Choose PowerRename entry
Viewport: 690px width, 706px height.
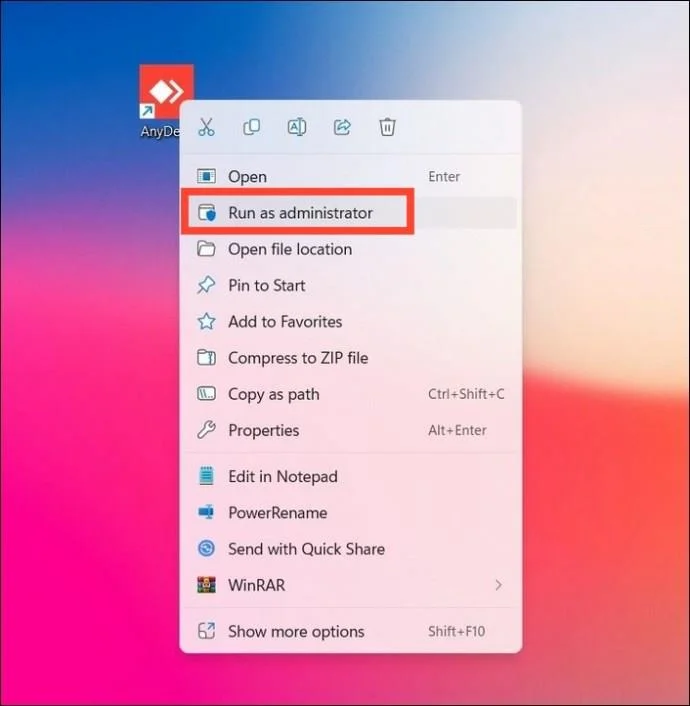tap(350, 513)
